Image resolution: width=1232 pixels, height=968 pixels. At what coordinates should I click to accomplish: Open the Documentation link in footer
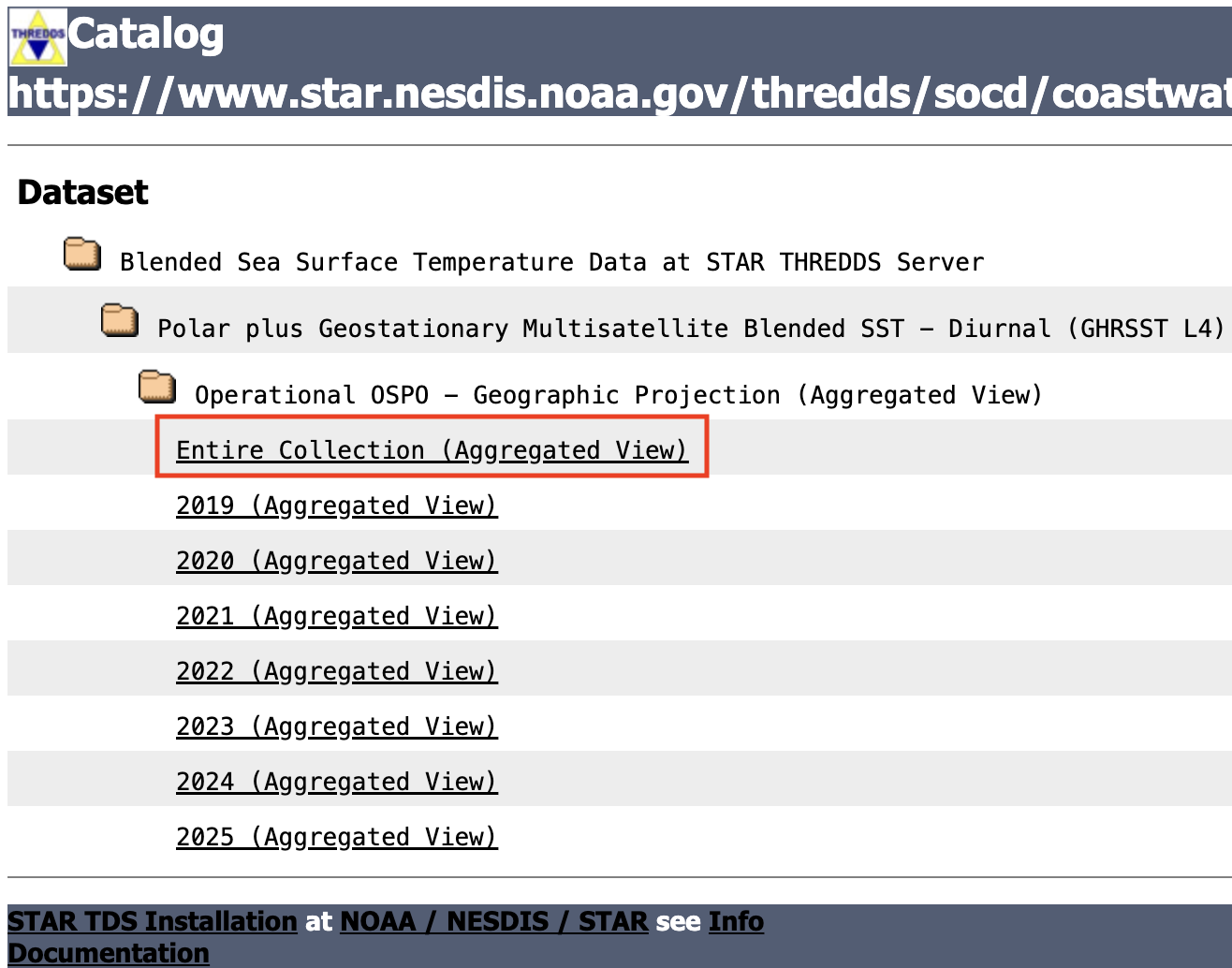point(109,953)
